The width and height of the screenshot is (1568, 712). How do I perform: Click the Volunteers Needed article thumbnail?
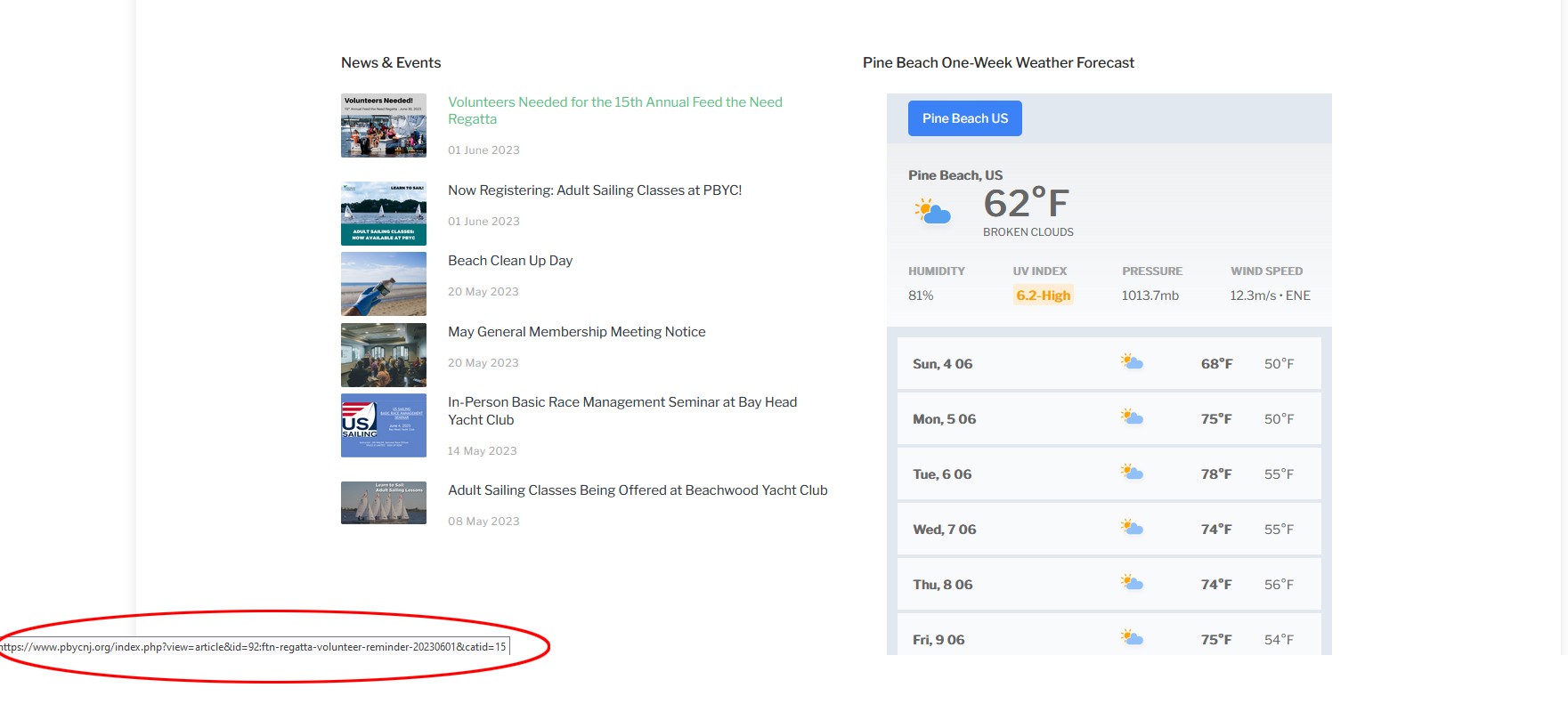click(383, 125)
